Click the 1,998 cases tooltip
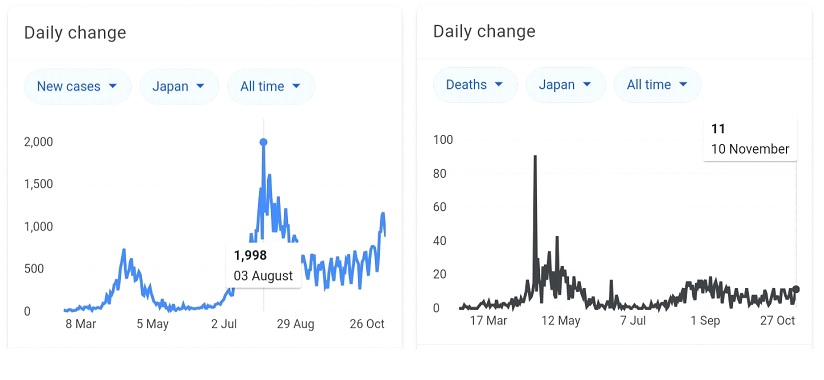Screen dimensions: 824x380 [x=263, y=265]
